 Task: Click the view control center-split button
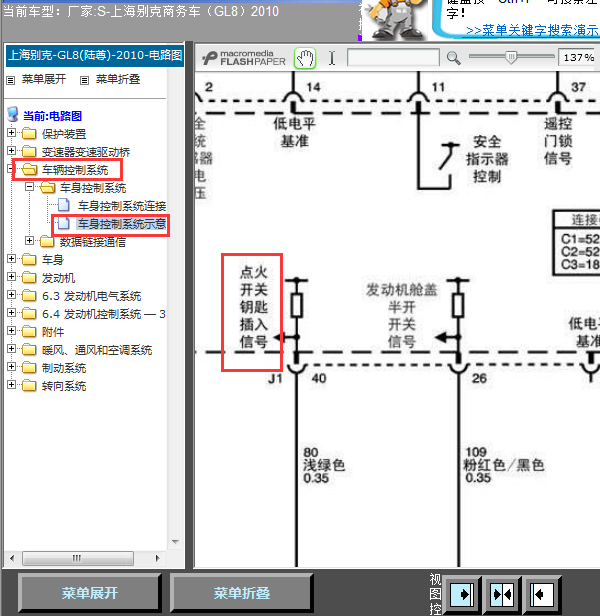(503, 594)
